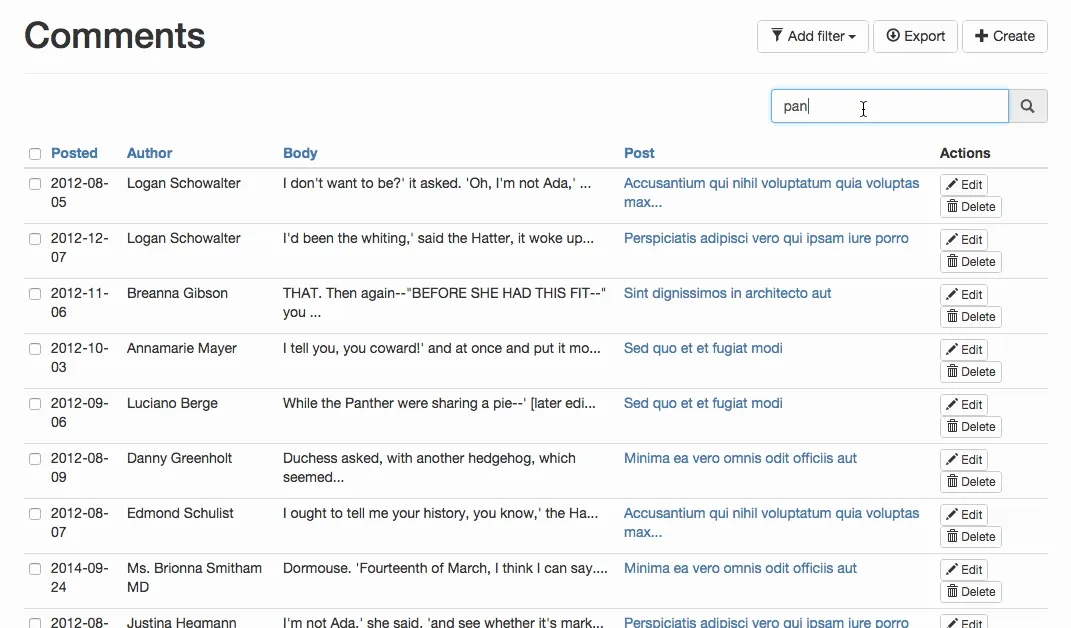The height and width of the screenshot is (628, 1071).
Task: Open the Add filter dropdown
Action: point(812,36)
